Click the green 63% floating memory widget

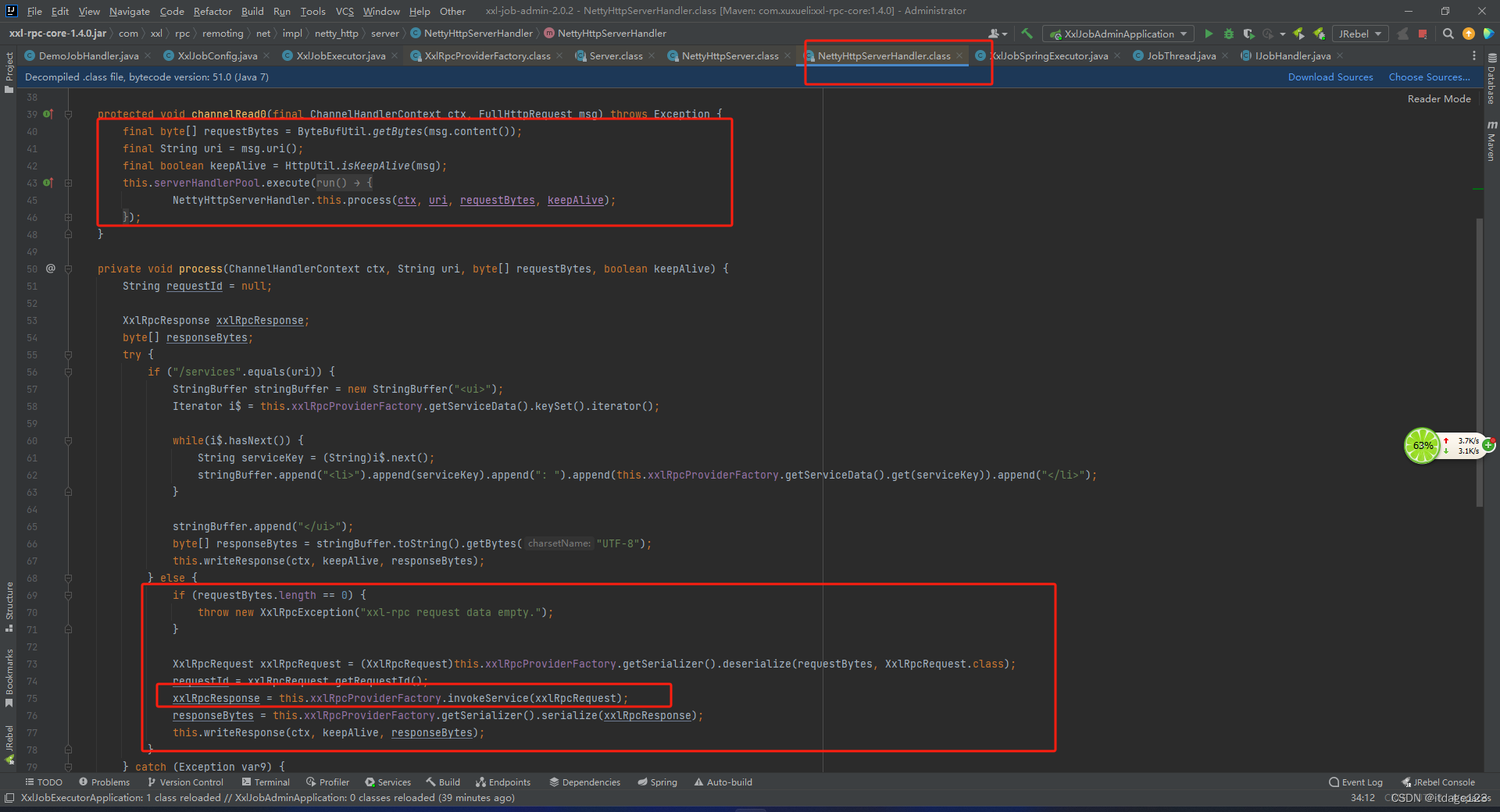tap(1422, 446)
